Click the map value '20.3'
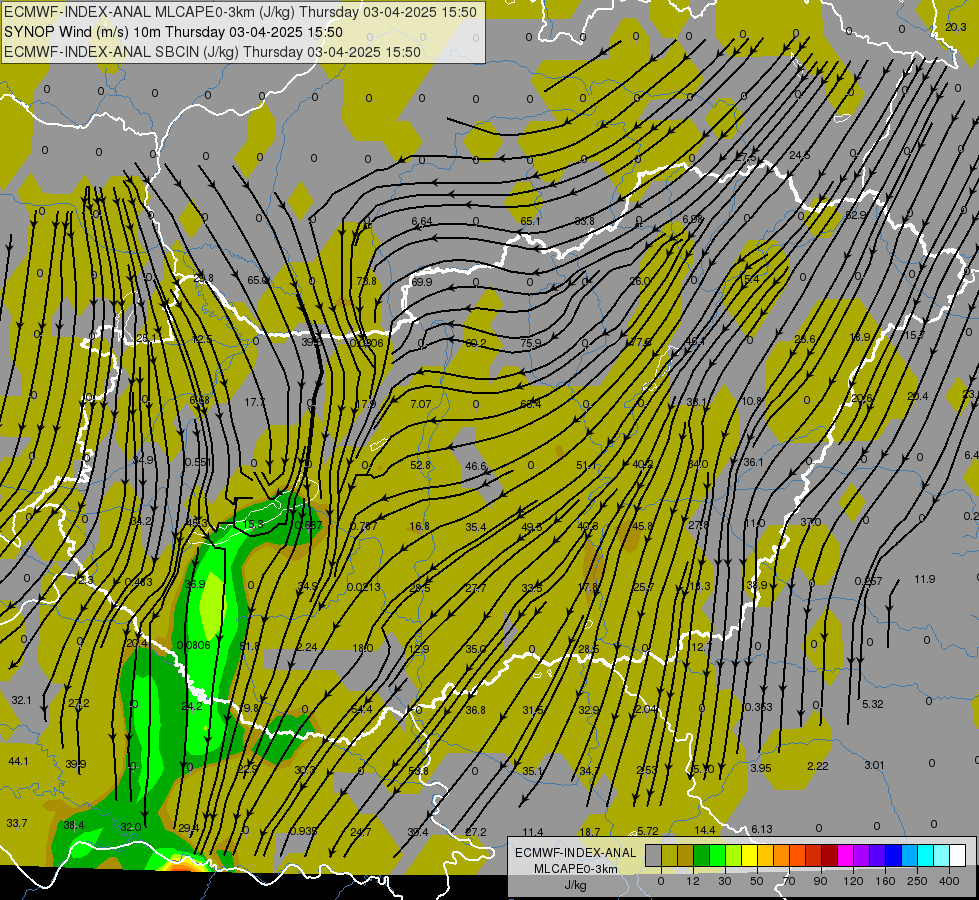The image size is (979, 900). click(955, 27)
